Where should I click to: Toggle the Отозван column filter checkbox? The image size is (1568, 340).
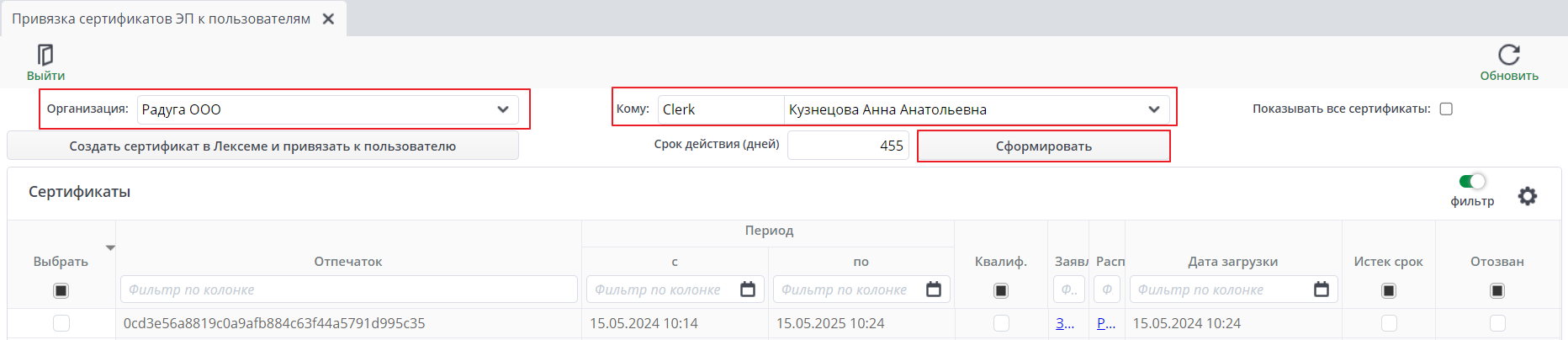(x=1497, y=290)
